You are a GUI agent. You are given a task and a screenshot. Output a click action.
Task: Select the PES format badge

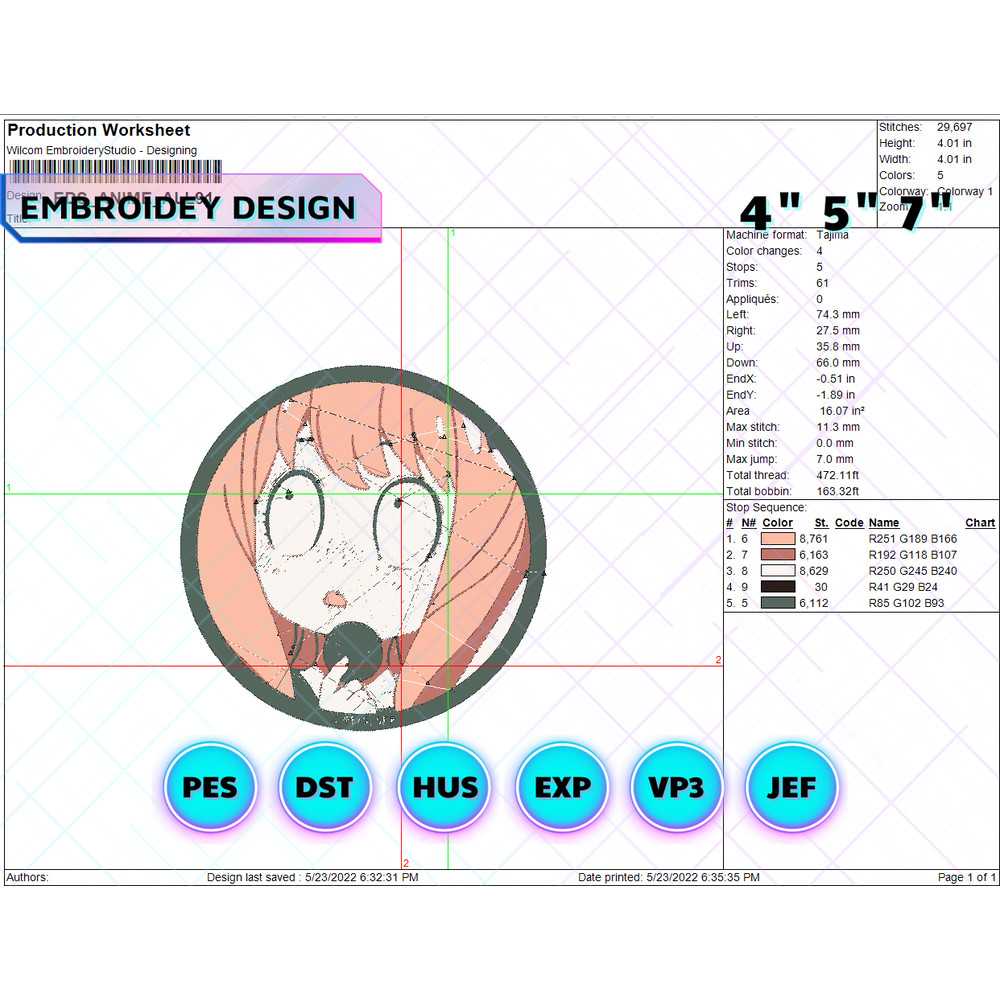point(209,787)
